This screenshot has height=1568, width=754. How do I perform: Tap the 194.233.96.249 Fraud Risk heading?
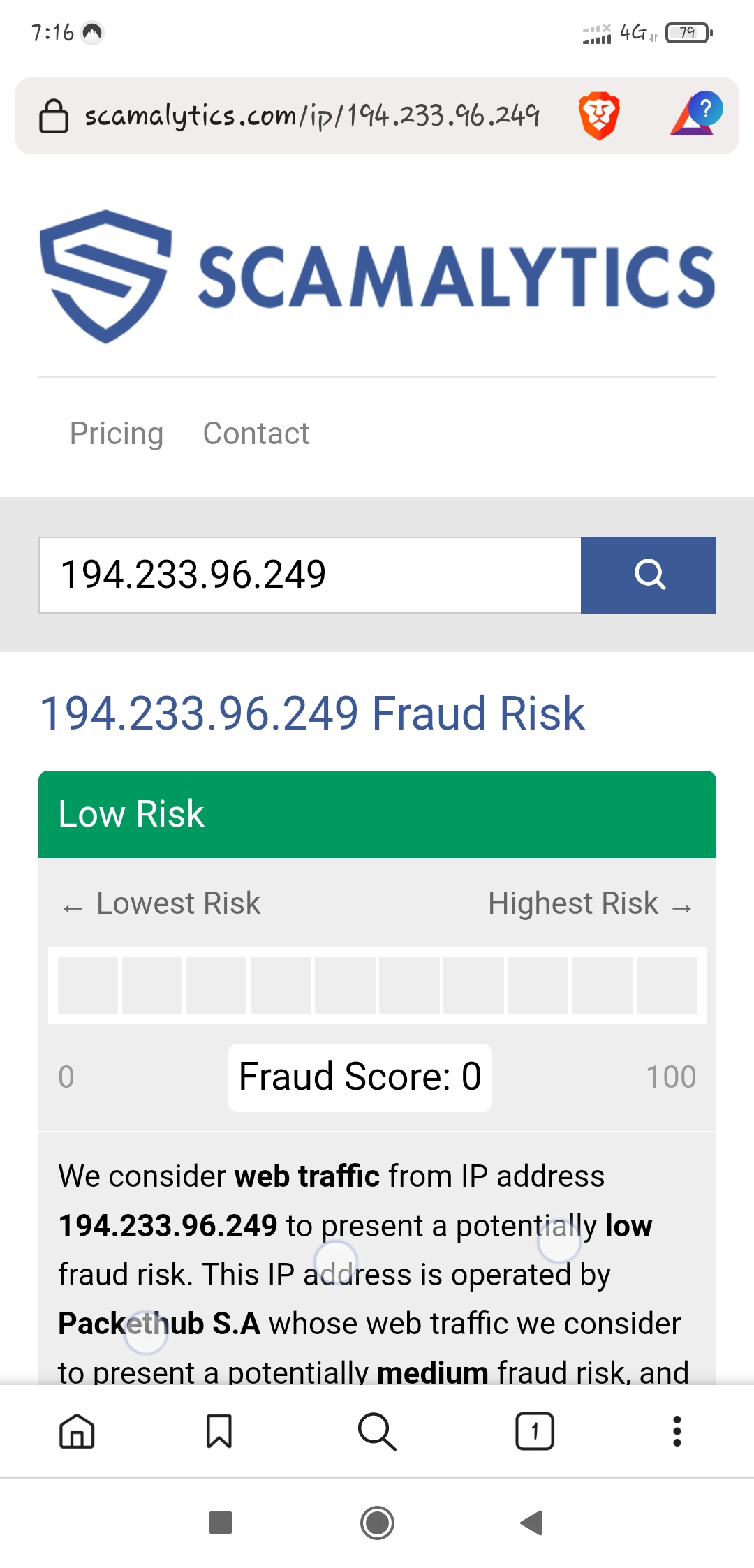[x=312, y=713]
